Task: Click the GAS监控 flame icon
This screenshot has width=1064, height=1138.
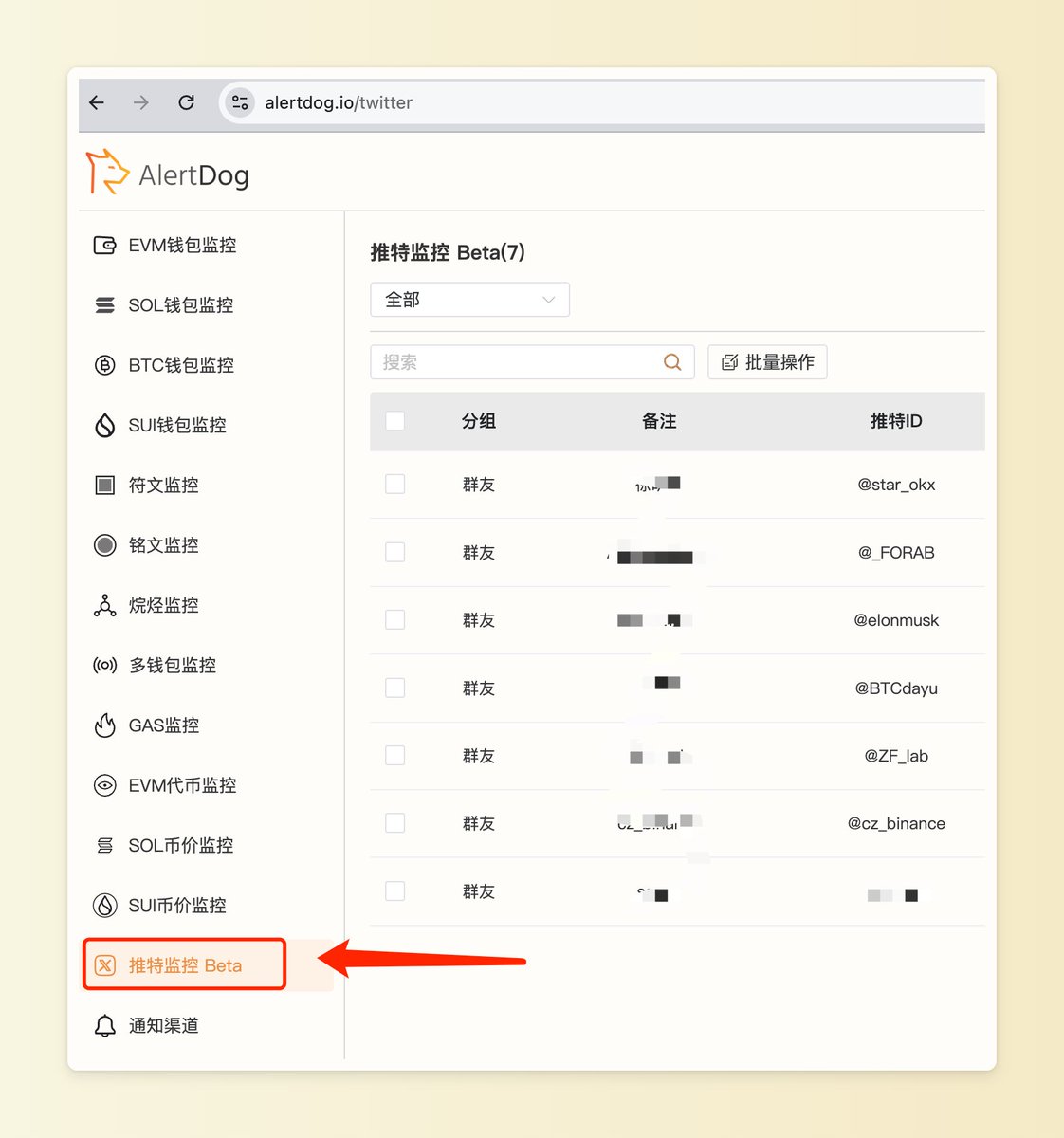Action: click(105, 725)
